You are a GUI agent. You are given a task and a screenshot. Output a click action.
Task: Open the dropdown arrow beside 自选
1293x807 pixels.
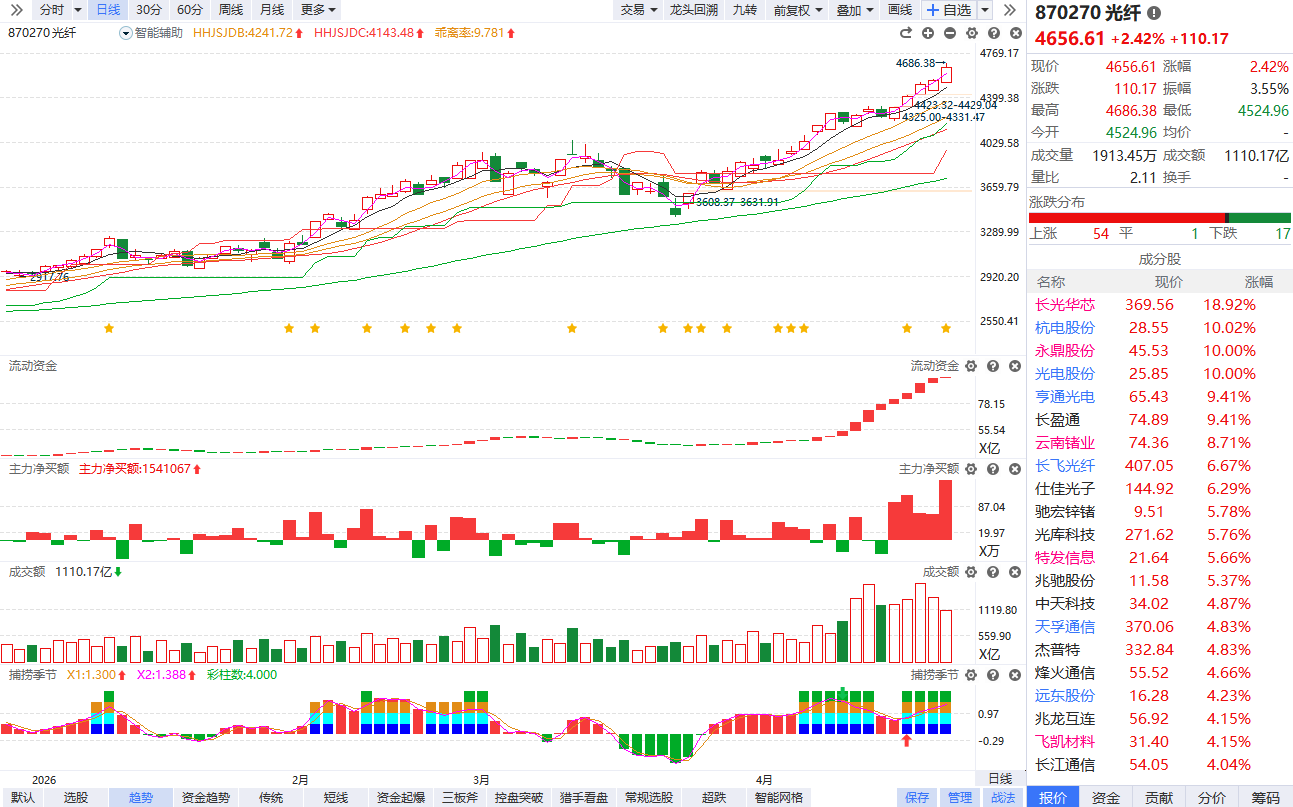(985, 10)
